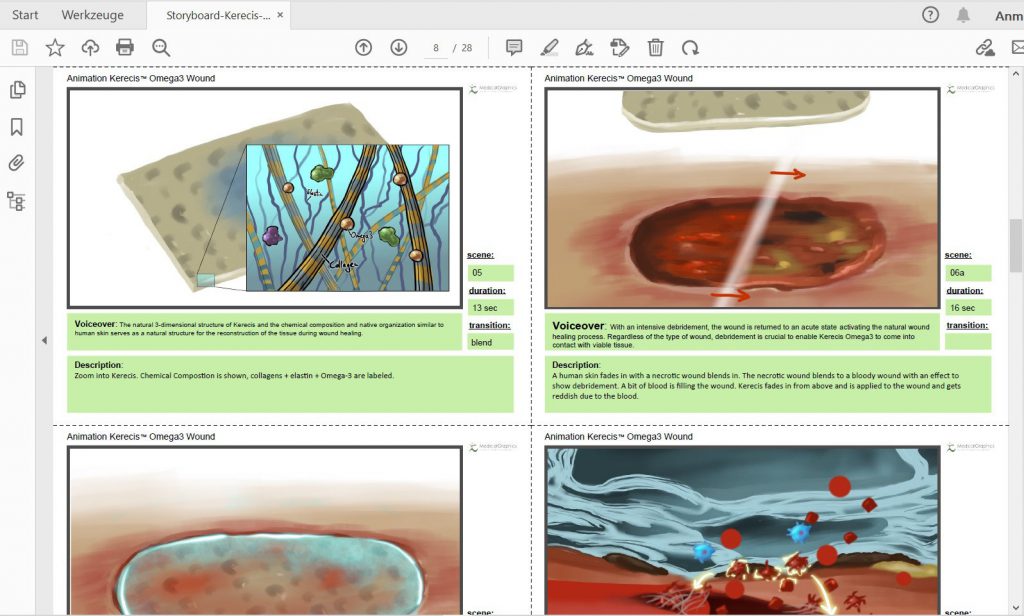Image resolution: width=1024 pixels, height=616 pixels.
Task: Click the edit PDF page icon
Action: coord(621,47)
